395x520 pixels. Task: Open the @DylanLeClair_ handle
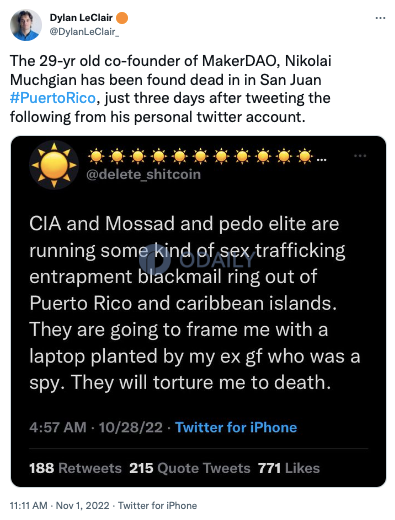pyautogui.click(x=84, y=32)
